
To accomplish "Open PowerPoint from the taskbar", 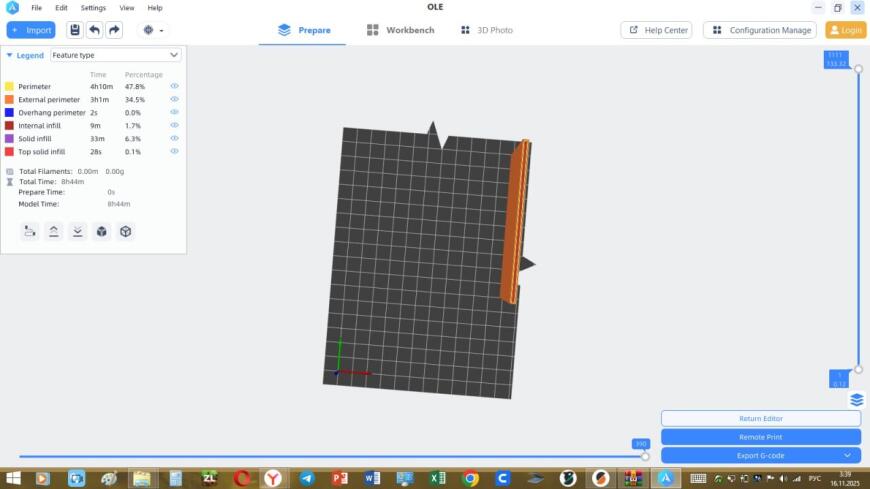I will pos(340,478).
